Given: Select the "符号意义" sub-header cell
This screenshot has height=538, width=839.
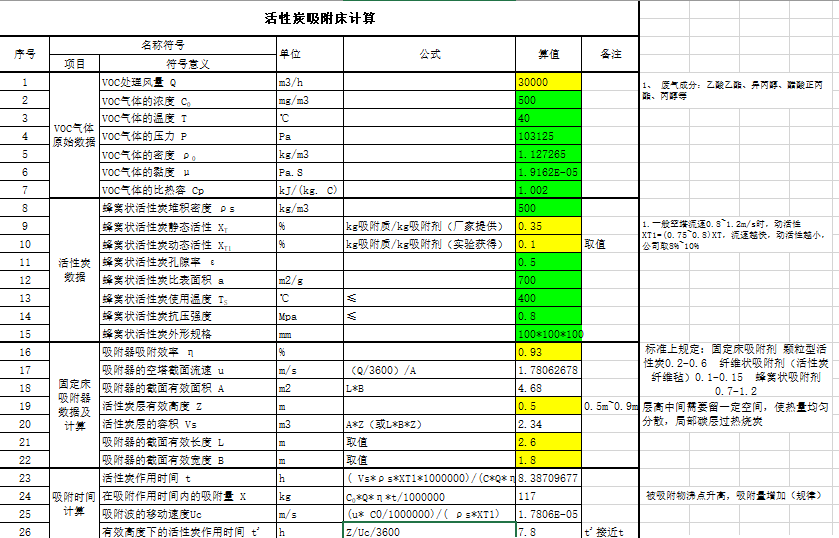Looking at the screenshot, I should [188, 64].
